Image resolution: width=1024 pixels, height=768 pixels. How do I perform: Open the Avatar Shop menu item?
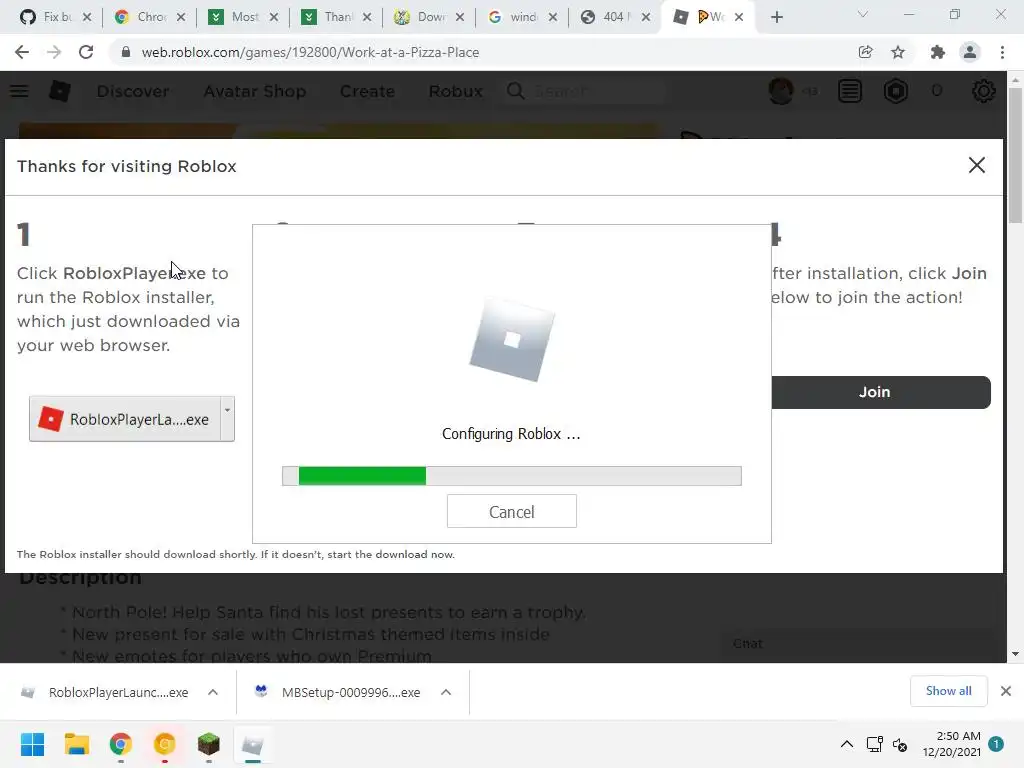pyautogui.click(x=255, y=91)
